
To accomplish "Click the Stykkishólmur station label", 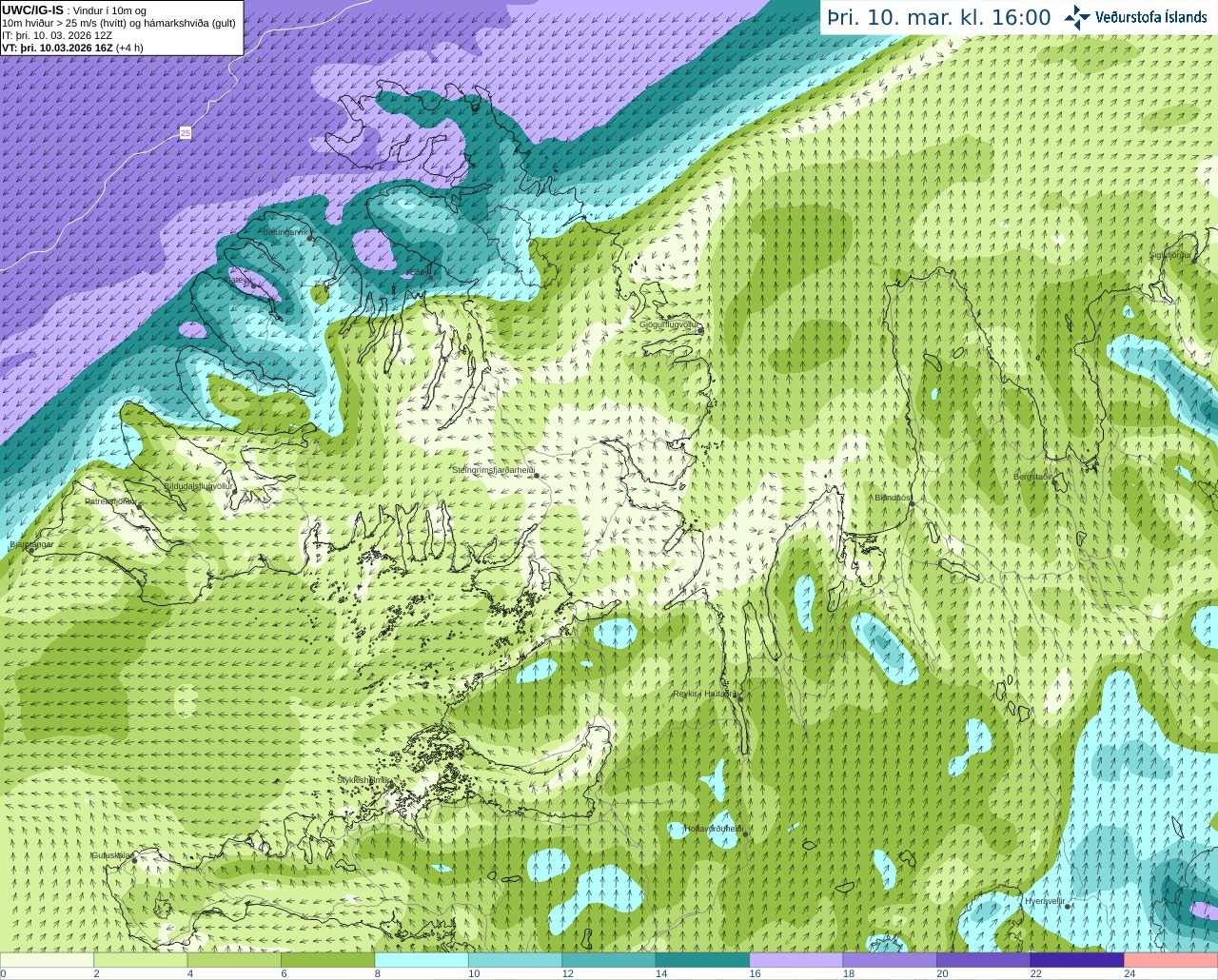I will pos(363,780).
